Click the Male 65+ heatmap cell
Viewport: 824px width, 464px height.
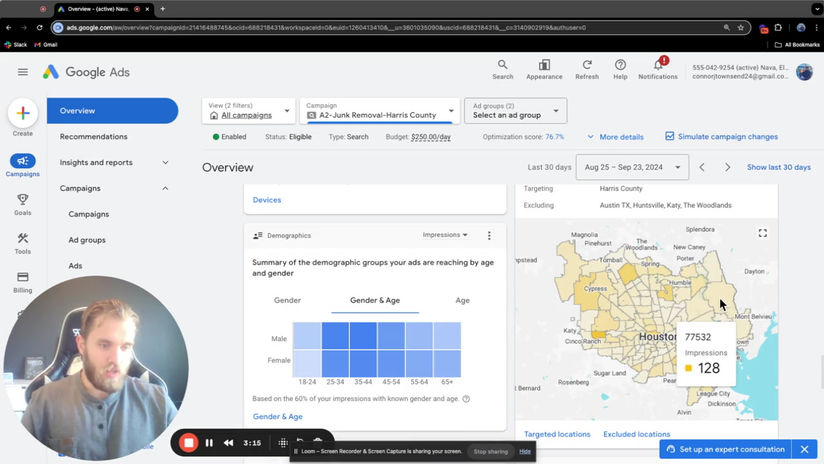coord(447,336)
